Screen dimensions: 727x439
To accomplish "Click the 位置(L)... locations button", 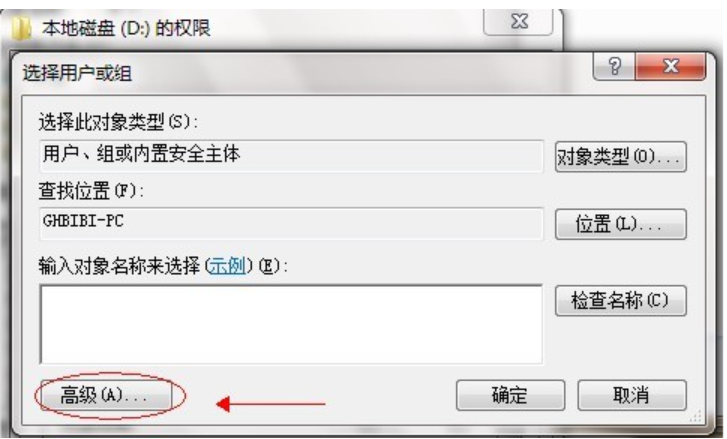I will [x=620, y=224].
